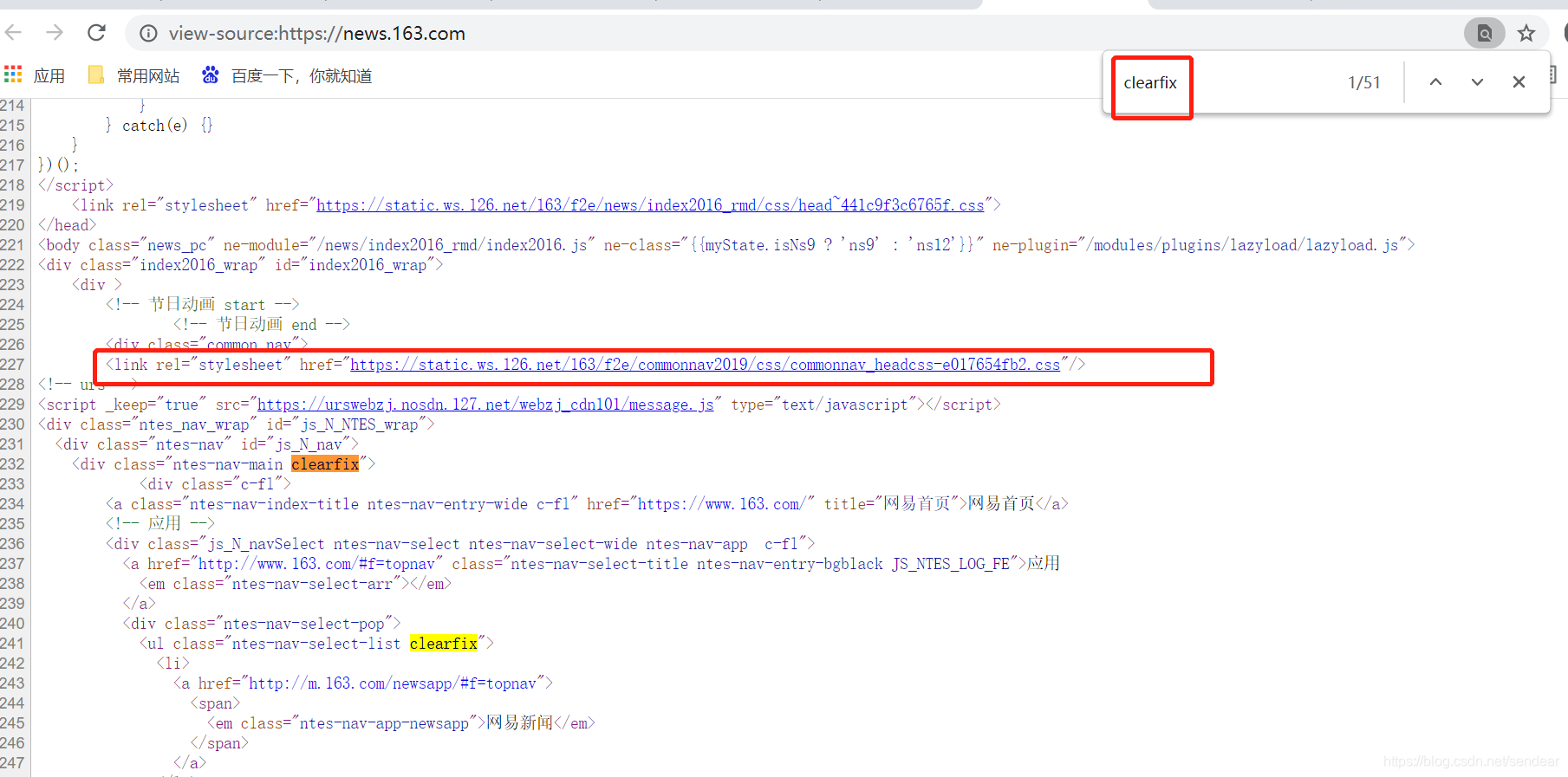Go back to previous page
1568x777 pixels.
13,33
